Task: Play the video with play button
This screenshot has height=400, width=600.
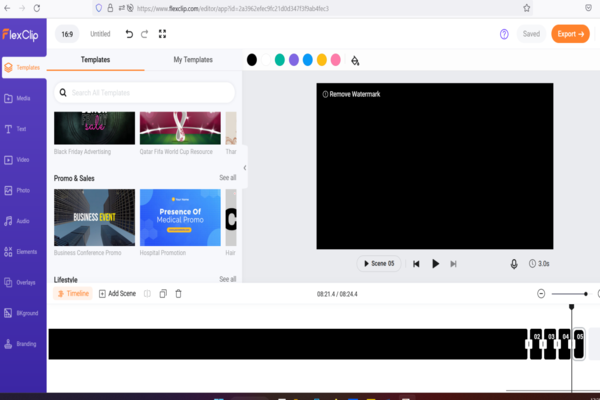Action: click(435, 264)
